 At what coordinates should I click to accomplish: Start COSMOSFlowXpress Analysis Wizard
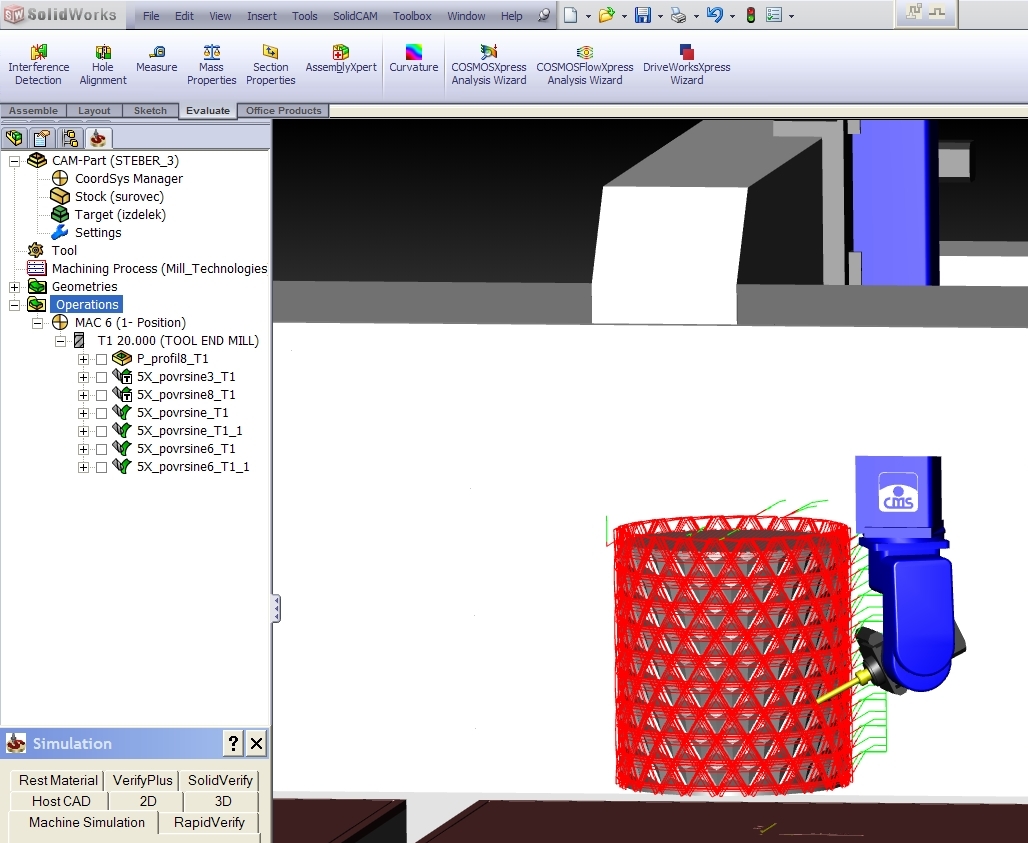pos(585,65)
